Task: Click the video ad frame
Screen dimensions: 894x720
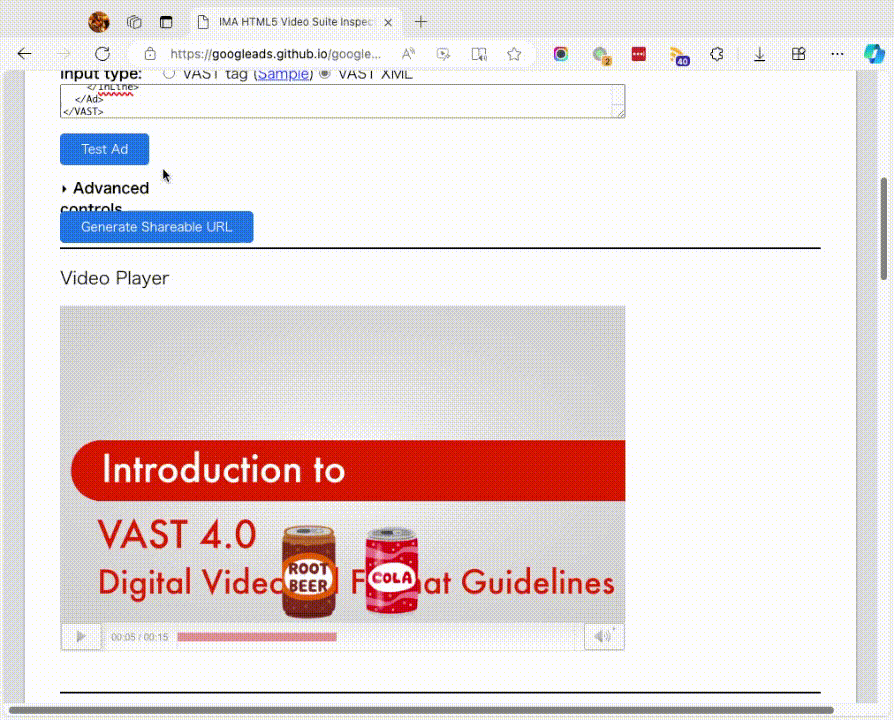Action: [x=343, y=464]
